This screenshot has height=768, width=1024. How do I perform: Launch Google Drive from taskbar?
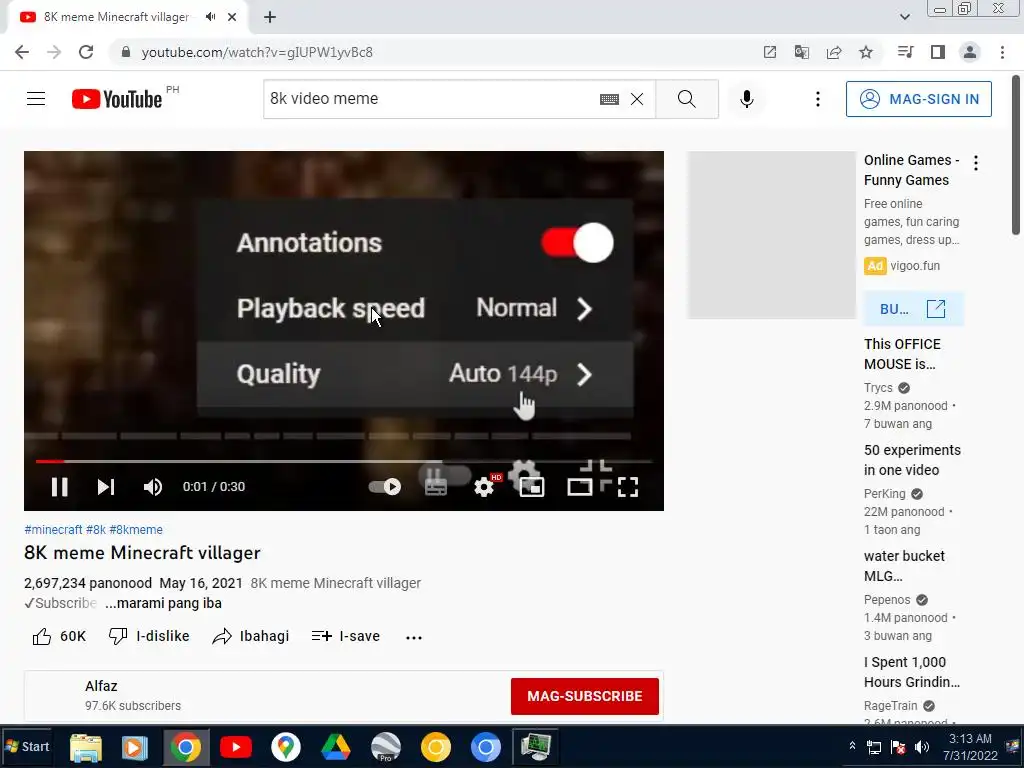pyautogui.click(x=336, y=747)
